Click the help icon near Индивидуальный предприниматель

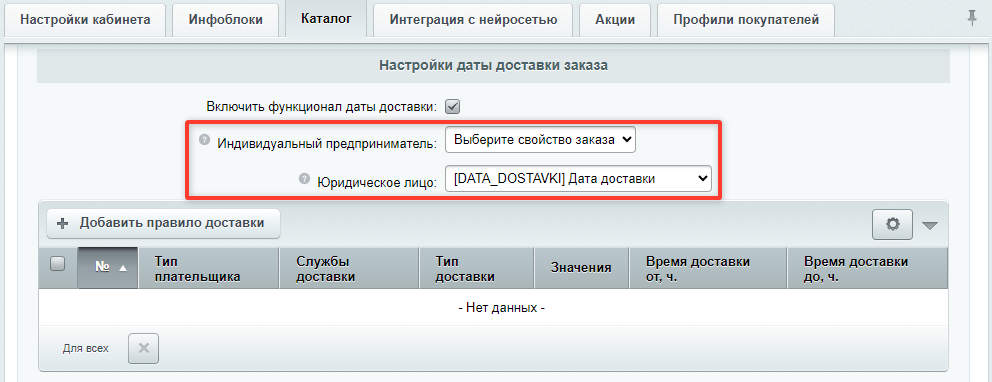click(x=204, y=140)
